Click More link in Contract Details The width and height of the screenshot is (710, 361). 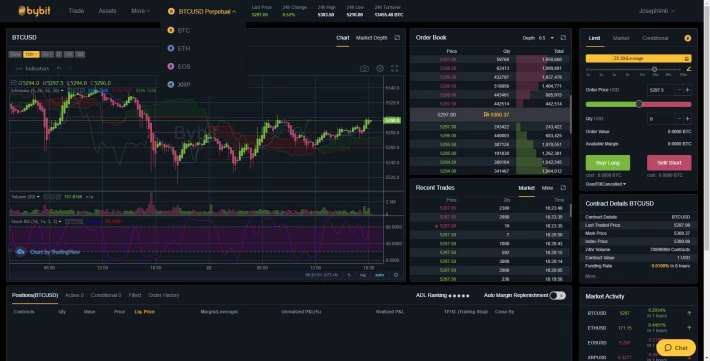coord(591,276)
